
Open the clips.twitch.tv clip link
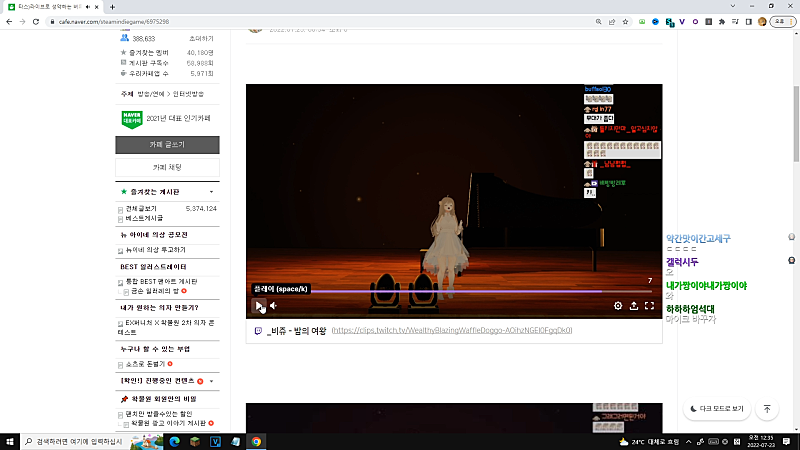coord(452,330)
